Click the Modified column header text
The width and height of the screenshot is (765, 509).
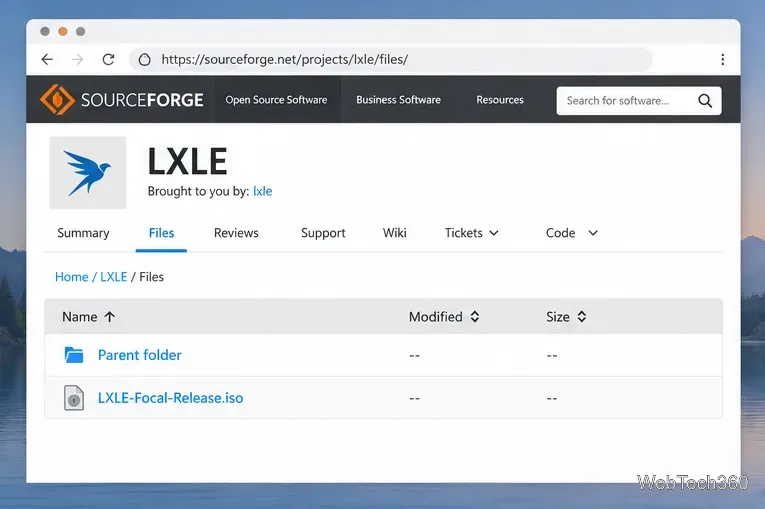(x=436, y=317)
